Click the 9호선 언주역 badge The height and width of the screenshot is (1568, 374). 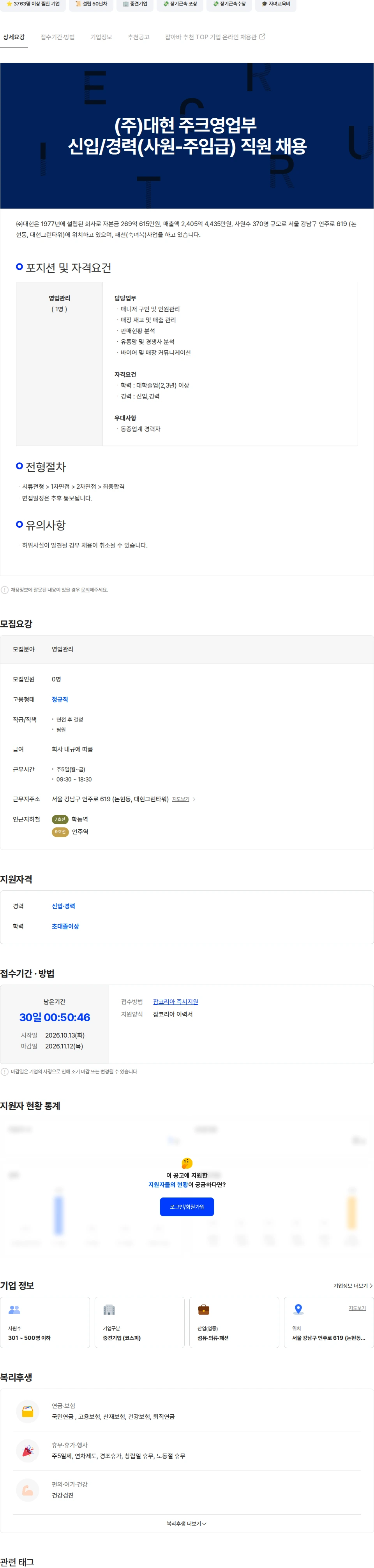(x=60, y=831)
